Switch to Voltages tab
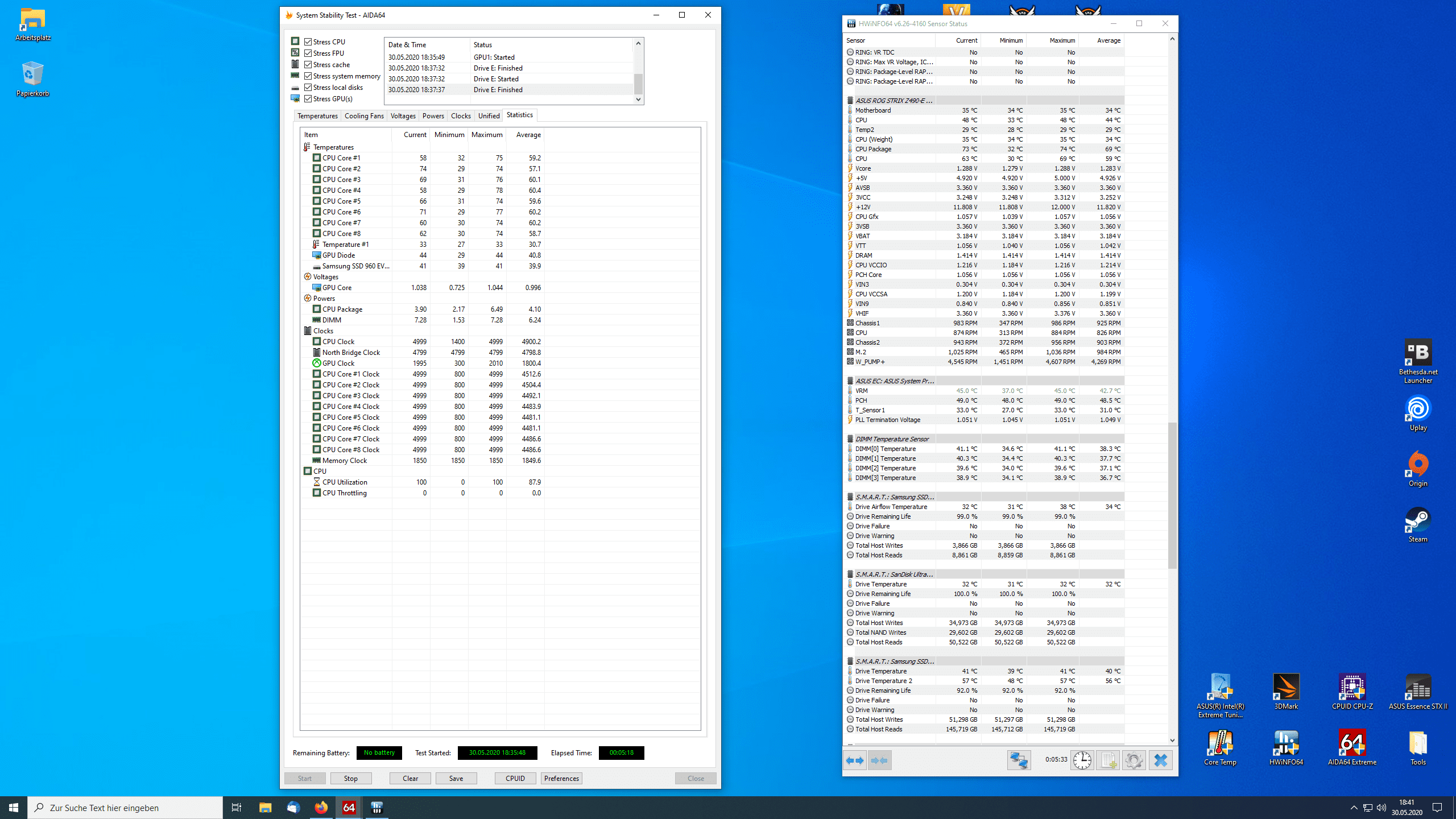1456x819 pixels. pyautogui.click(x=403, y=116)
